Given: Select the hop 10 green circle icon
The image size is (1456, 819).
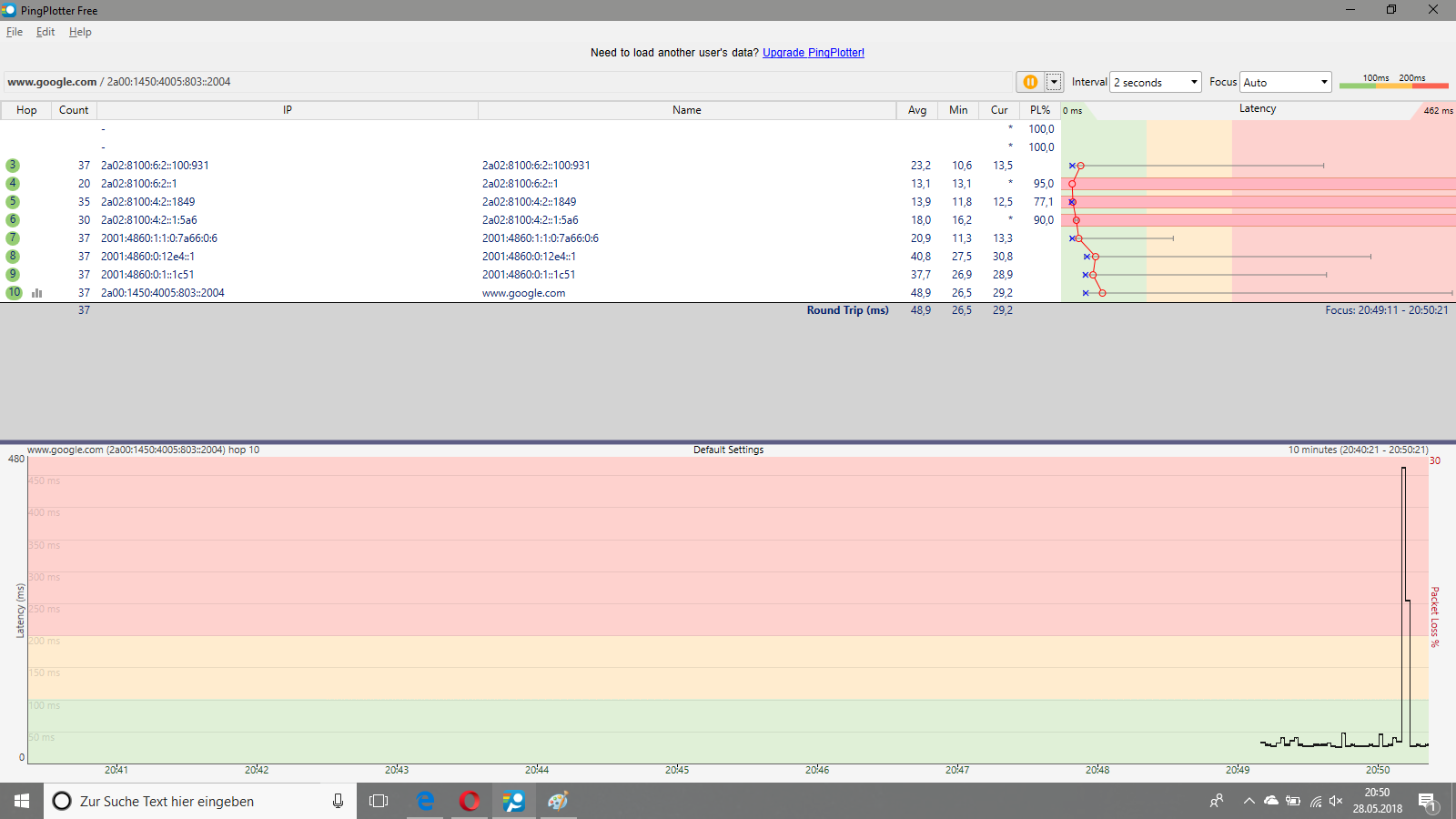Looking at the screenshot, I should click(14, 293).
